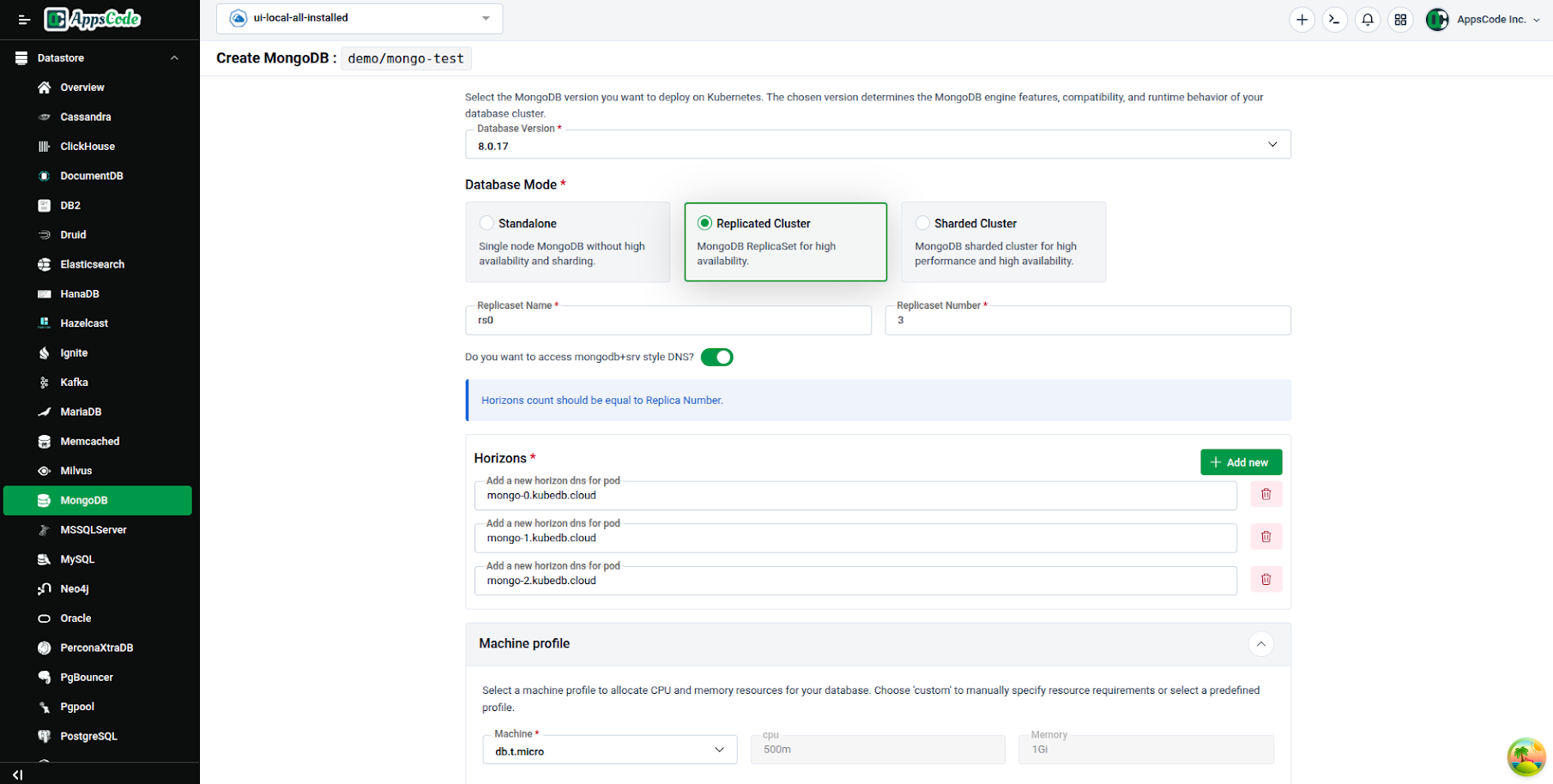Go to MongoDB in the sidebar
The width and height of the screenshot is (1553, 784).
tap(98, 500)
